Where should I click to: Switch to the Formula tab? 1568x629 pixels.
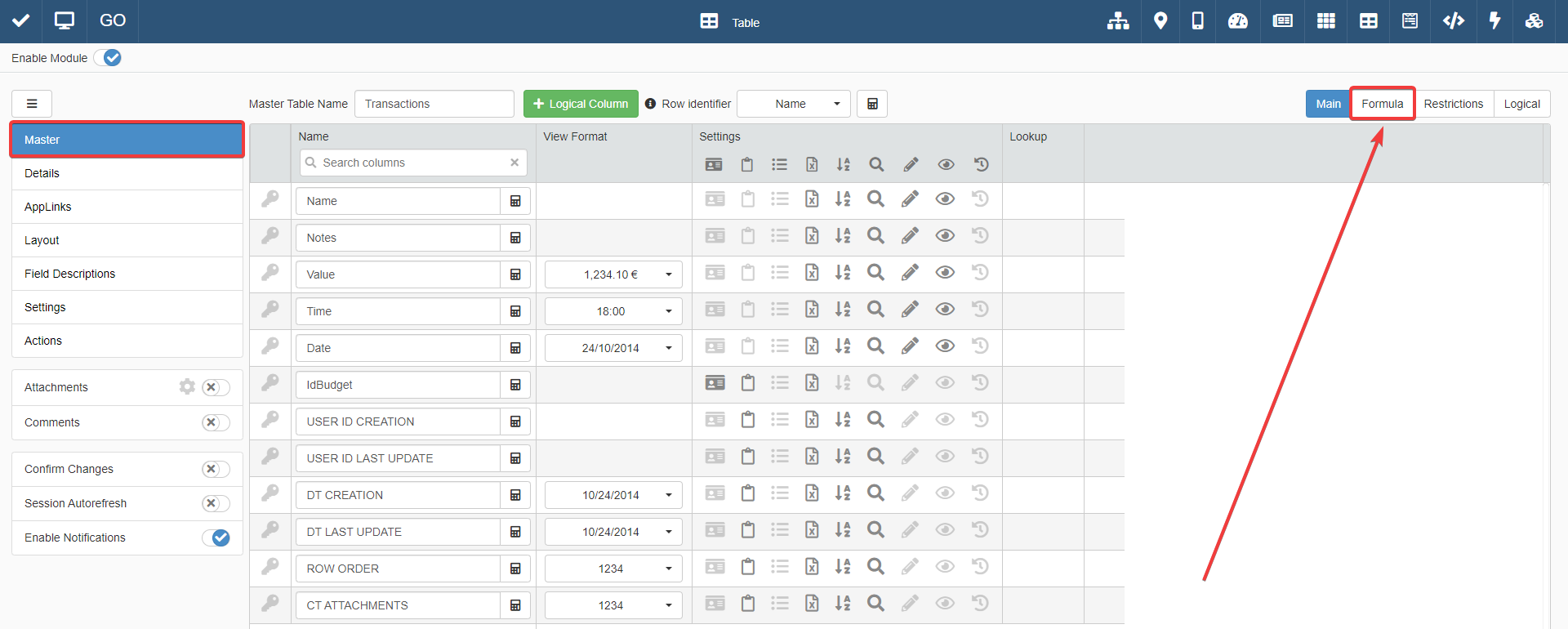pos(1382,104)
